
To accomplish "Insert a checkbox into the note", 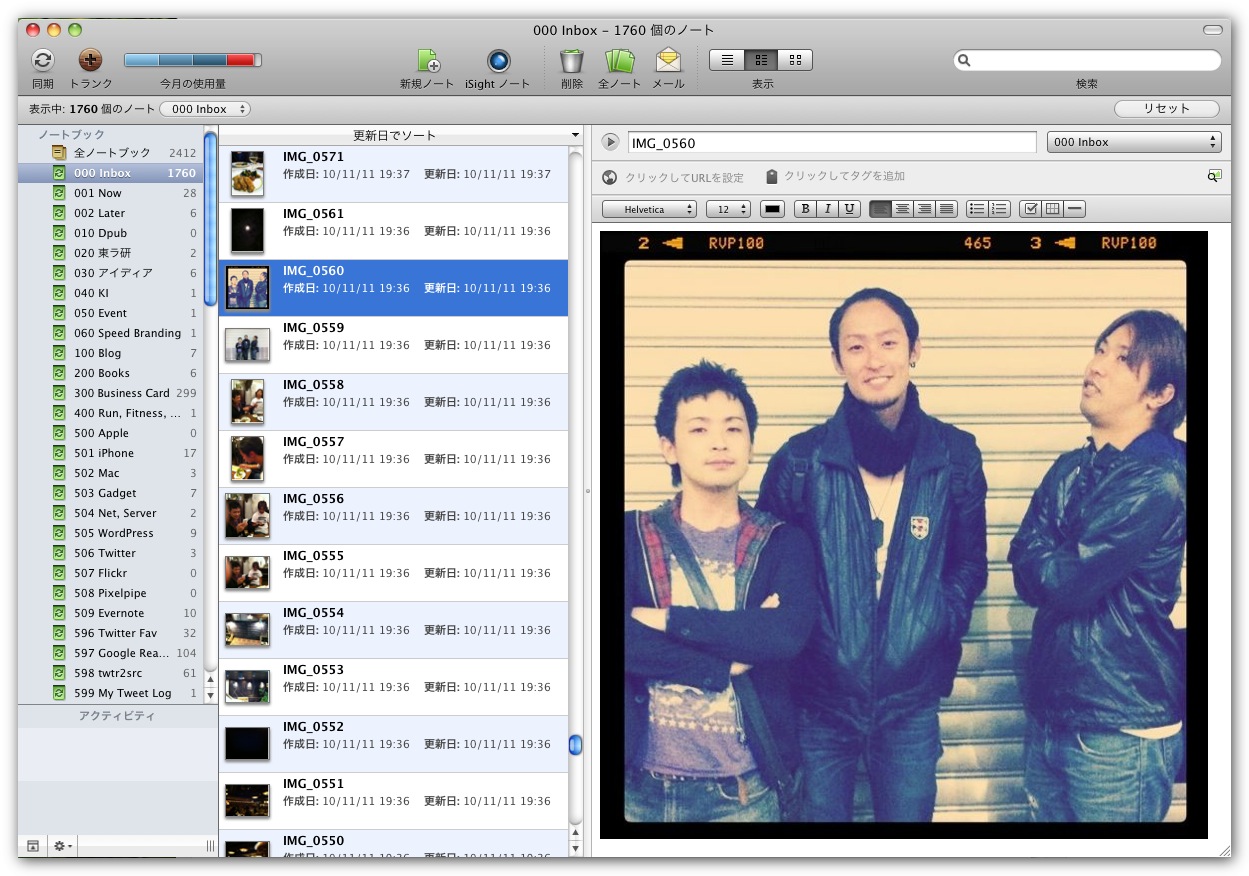I will coord(1031,209).
